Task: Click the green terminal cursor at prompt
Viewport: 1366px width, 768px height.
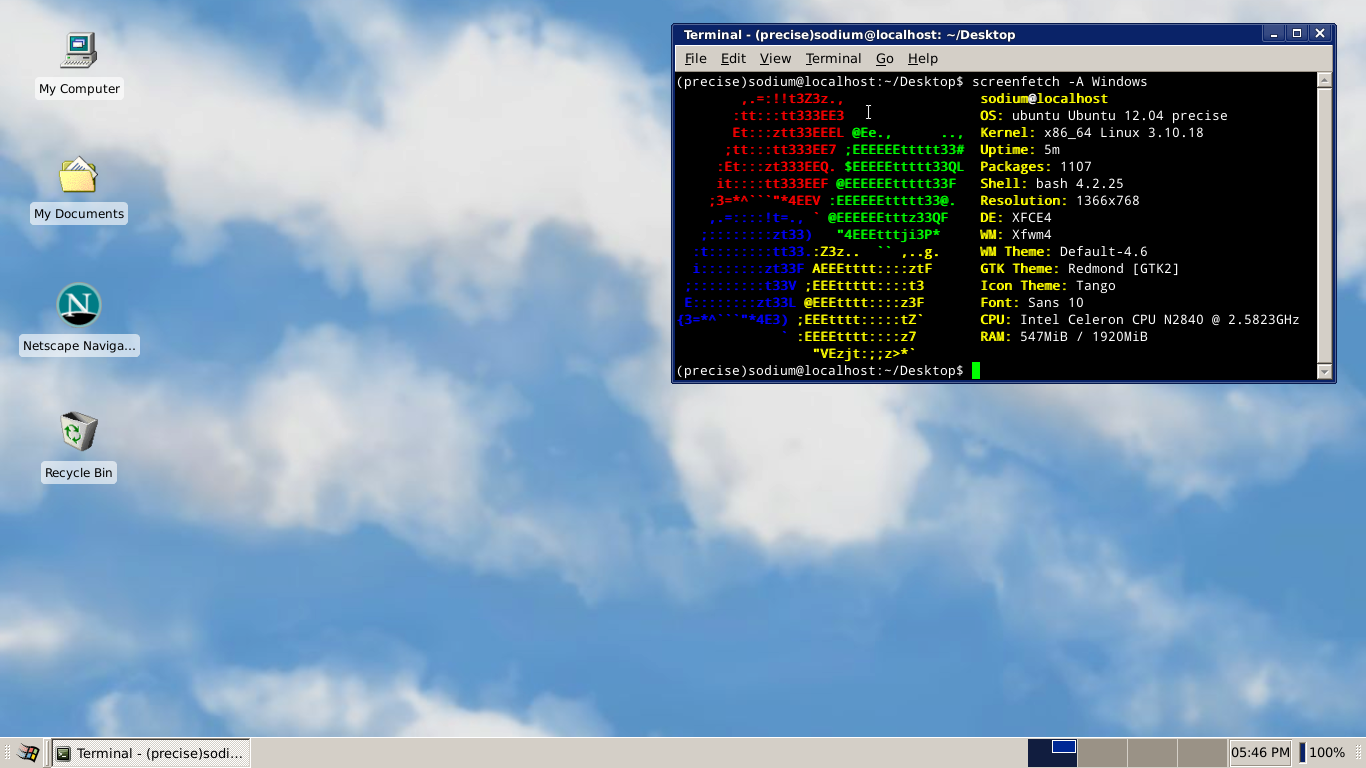Action: tap(976, 371)
